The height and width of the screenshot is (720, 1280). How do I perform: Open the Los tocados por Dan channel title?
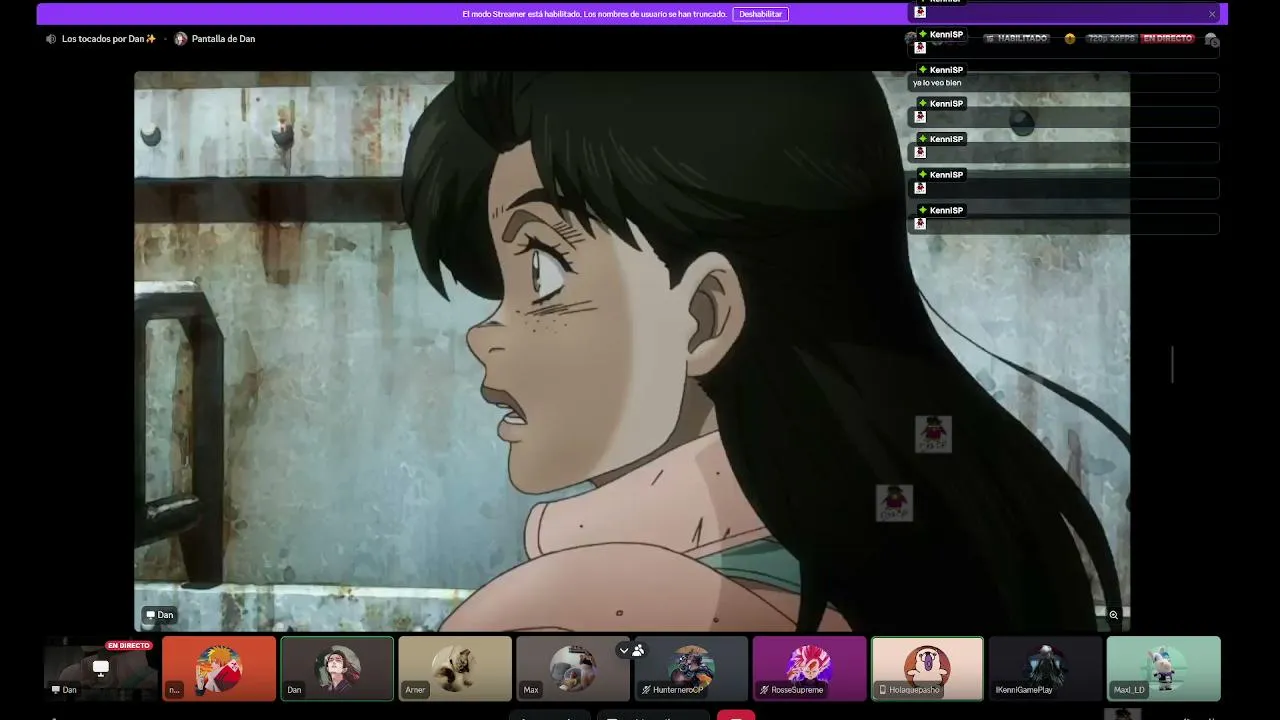pos(109,39)
